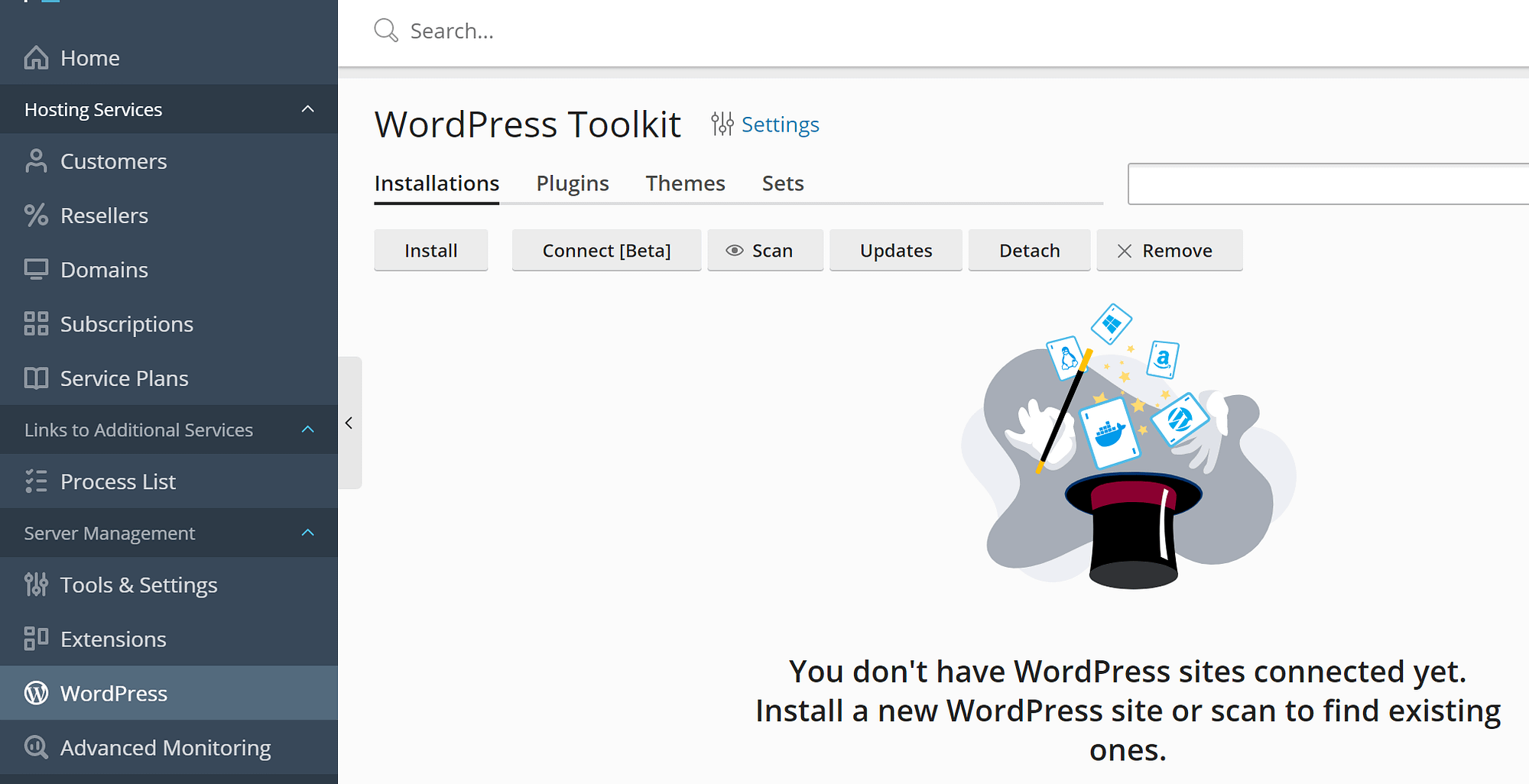Screen dimensions: 1529x784
Task: Switch to the Plugins tab
Action: pos(572,183)
